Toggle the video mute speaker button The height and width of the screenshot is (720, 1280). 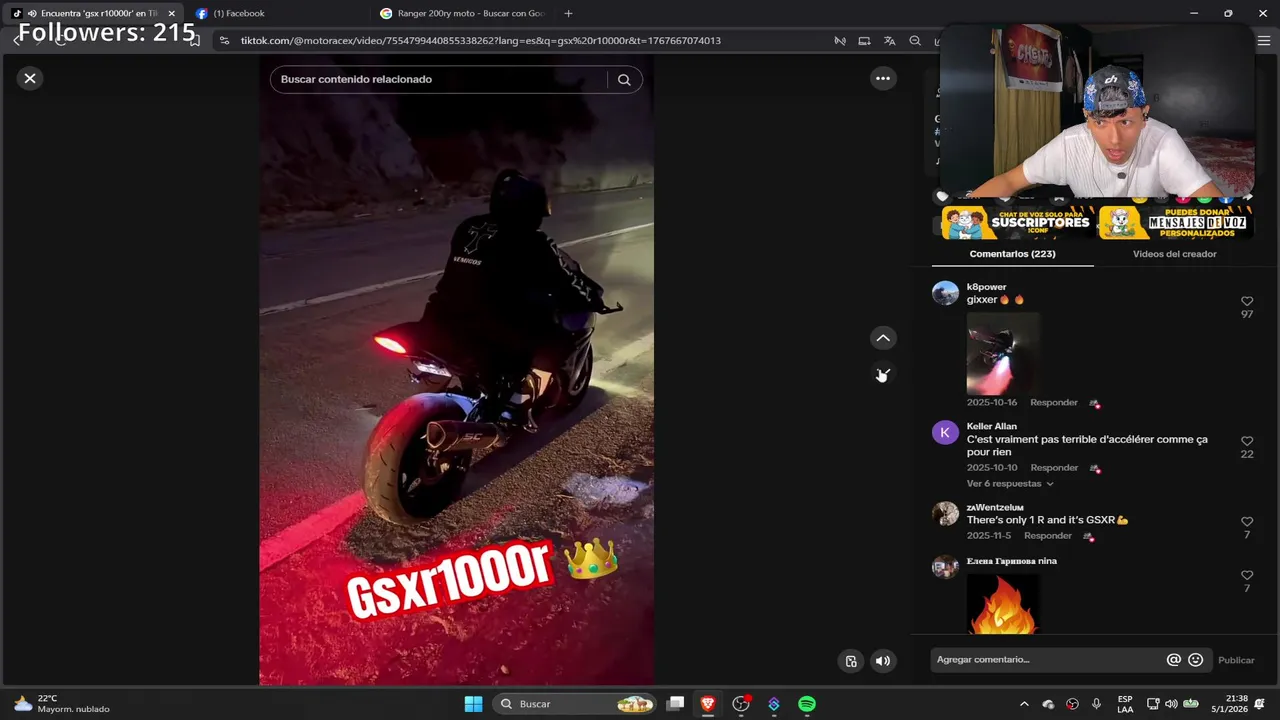coord(883,661)
